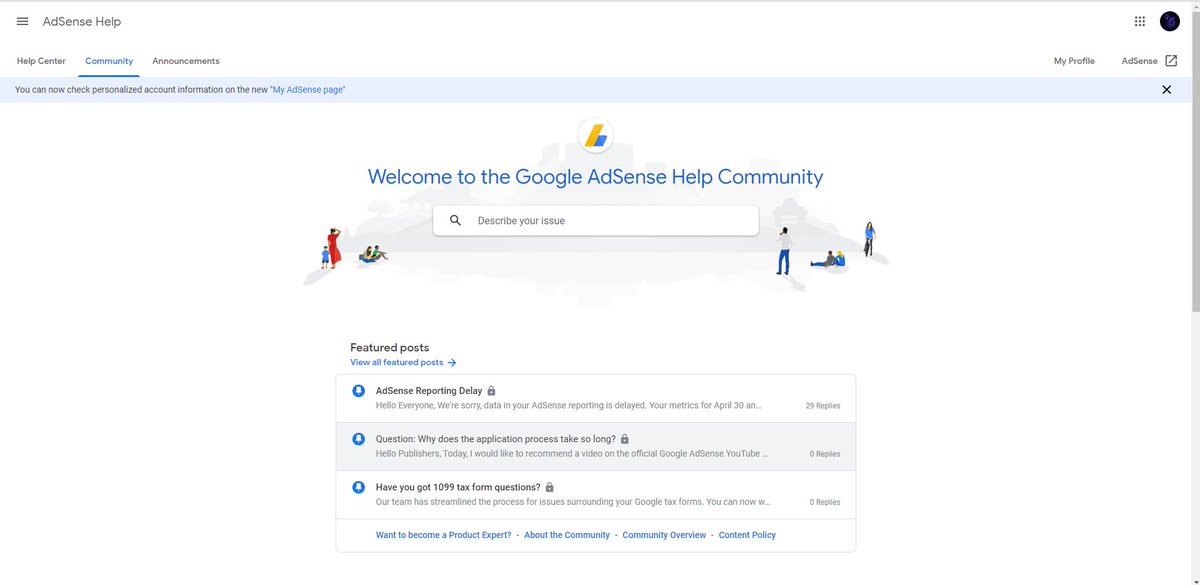Image resolution: width=1200 pixels, height=585 pixels.
Task: Switch to the Help Center tab
Action: (41, 61)
